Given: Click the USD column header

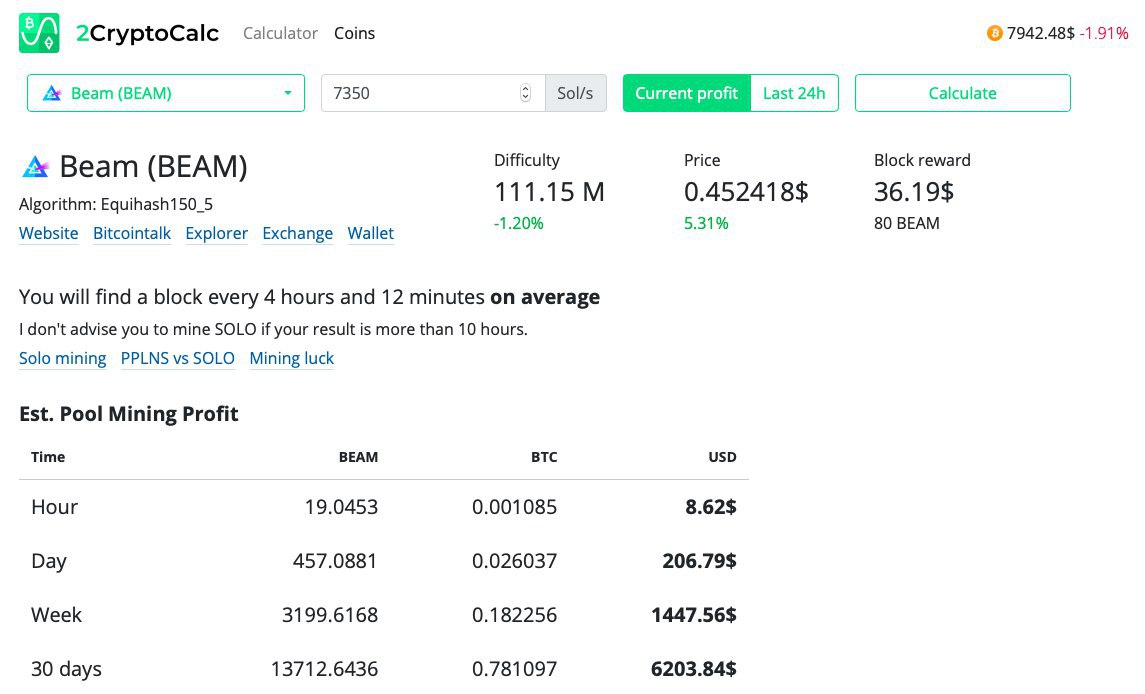Looking at the screenshot, I should tap(722, 457).
